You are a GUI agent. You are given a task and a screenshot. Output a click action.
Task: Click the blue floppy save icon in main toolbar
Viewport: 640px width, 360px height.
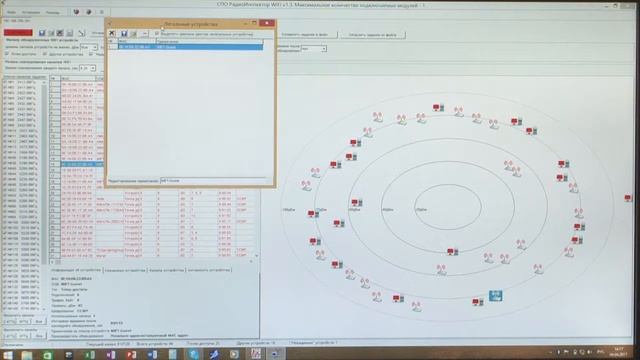pos(42,33)
